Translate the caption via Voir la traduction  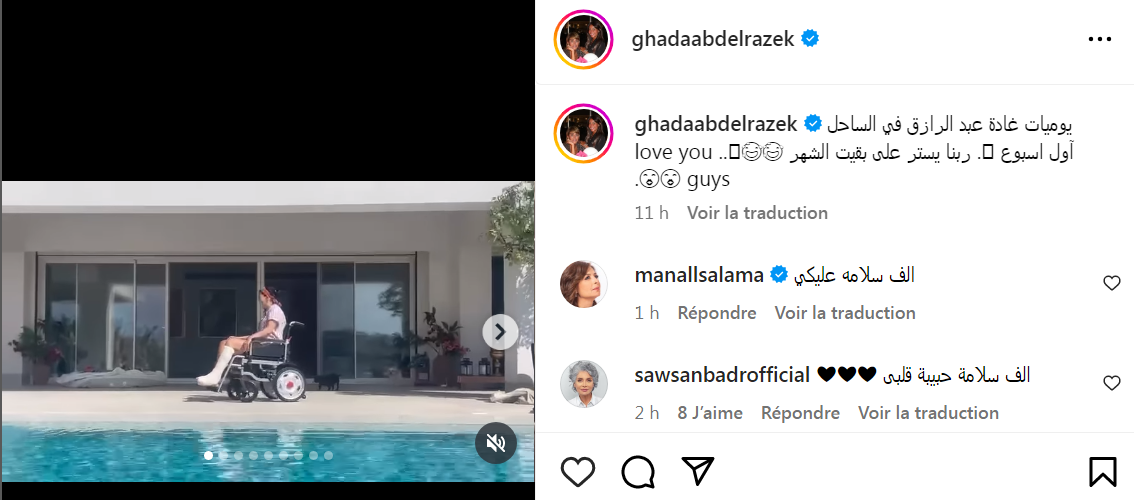757,213
